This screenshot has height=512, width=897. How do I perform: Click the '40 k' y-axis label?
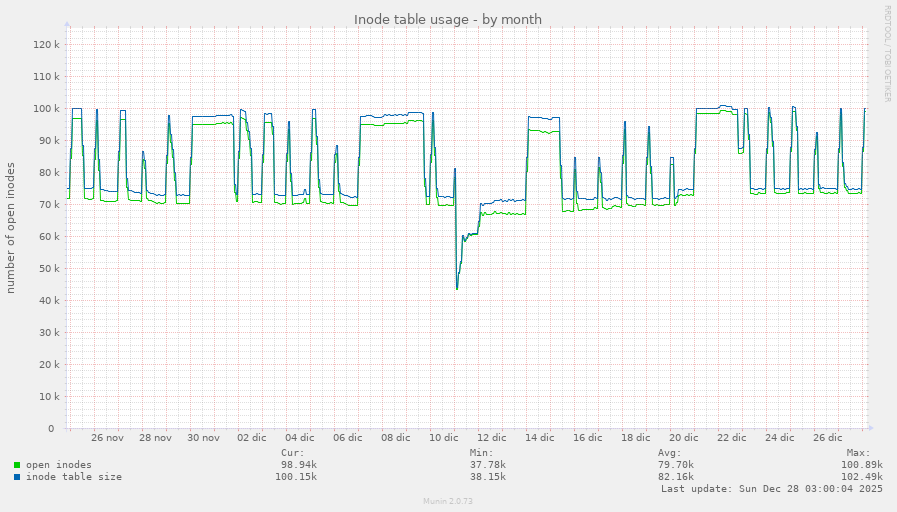49,301
